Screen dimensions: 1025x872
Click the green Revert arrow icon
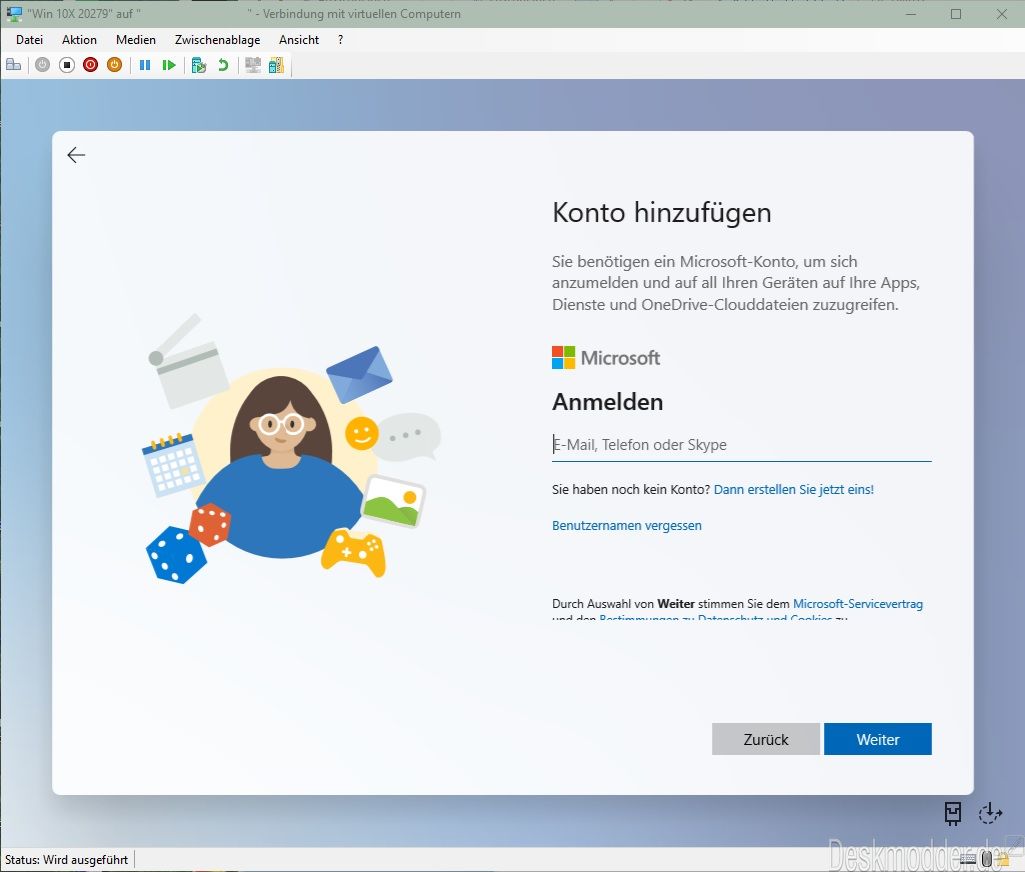pos(223,65)
